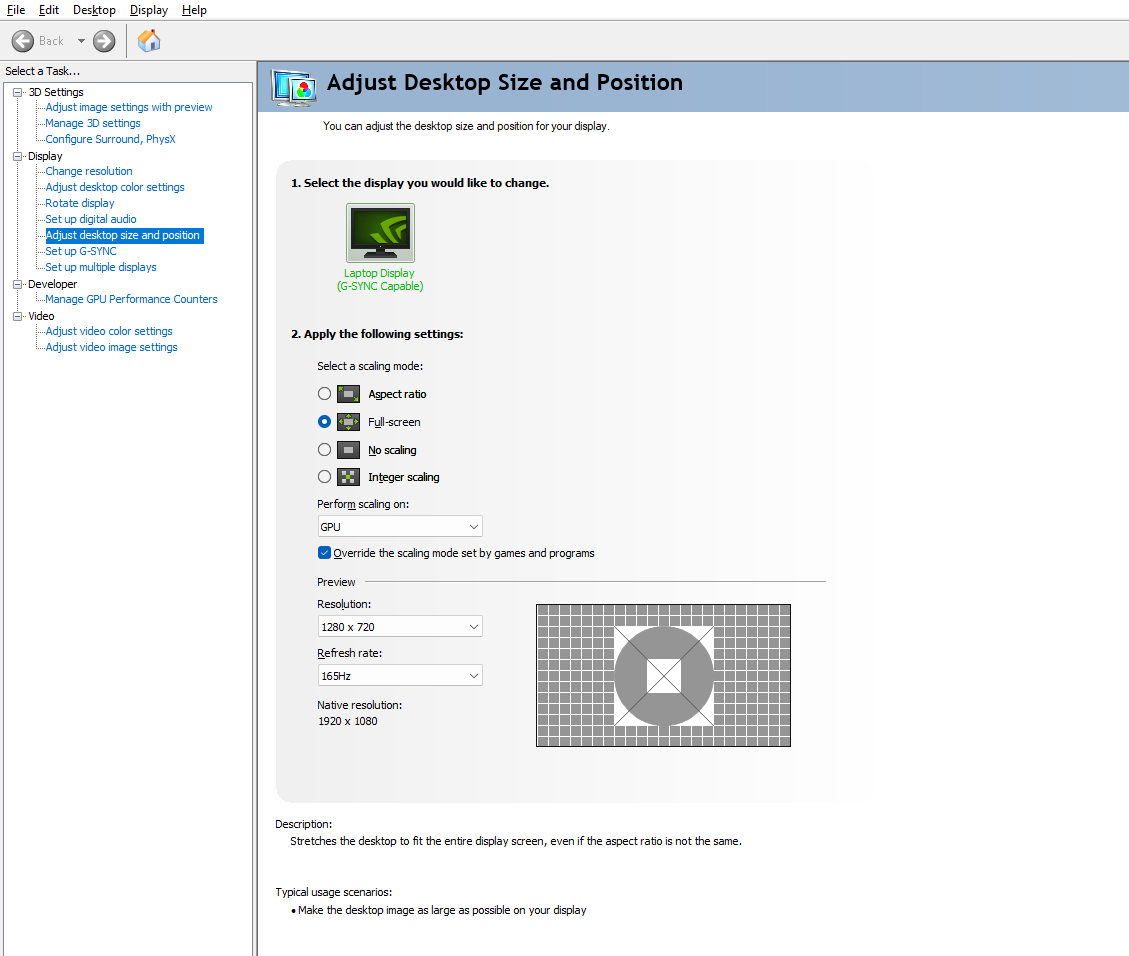Click the Native resolution 1920 x 1080 value
1129x956 pixels.
point(348,721)
